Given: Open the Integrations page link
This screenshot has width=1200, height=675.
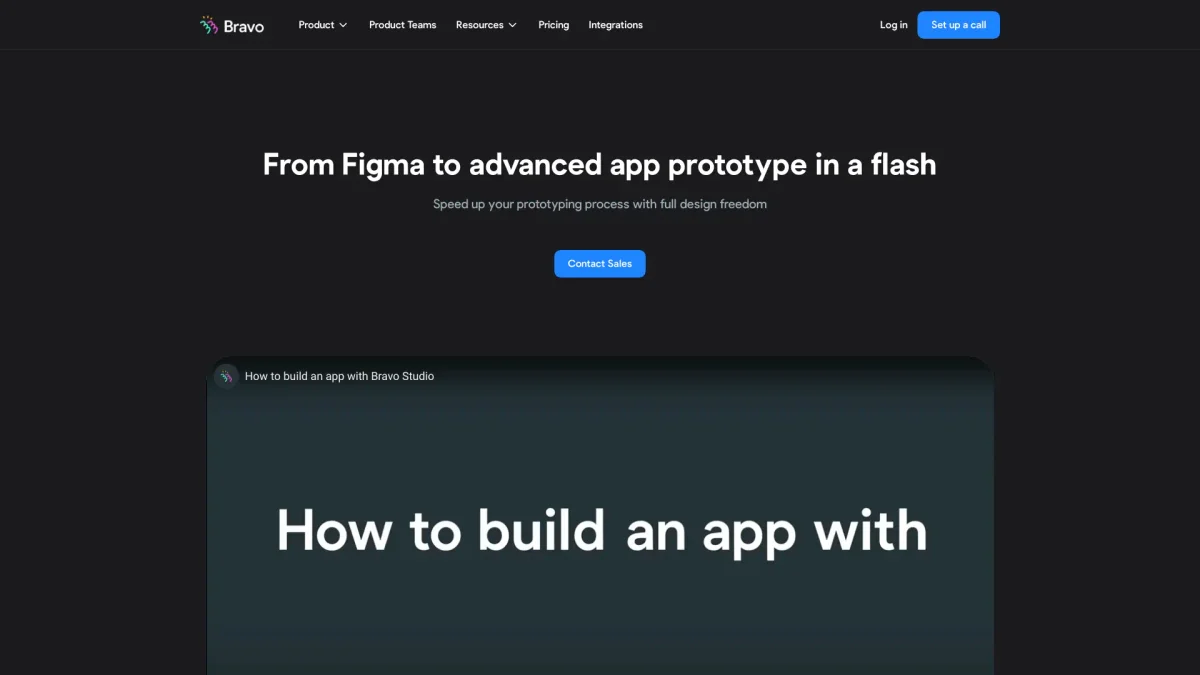Looking at the screenshot, I should click(615, 25).
